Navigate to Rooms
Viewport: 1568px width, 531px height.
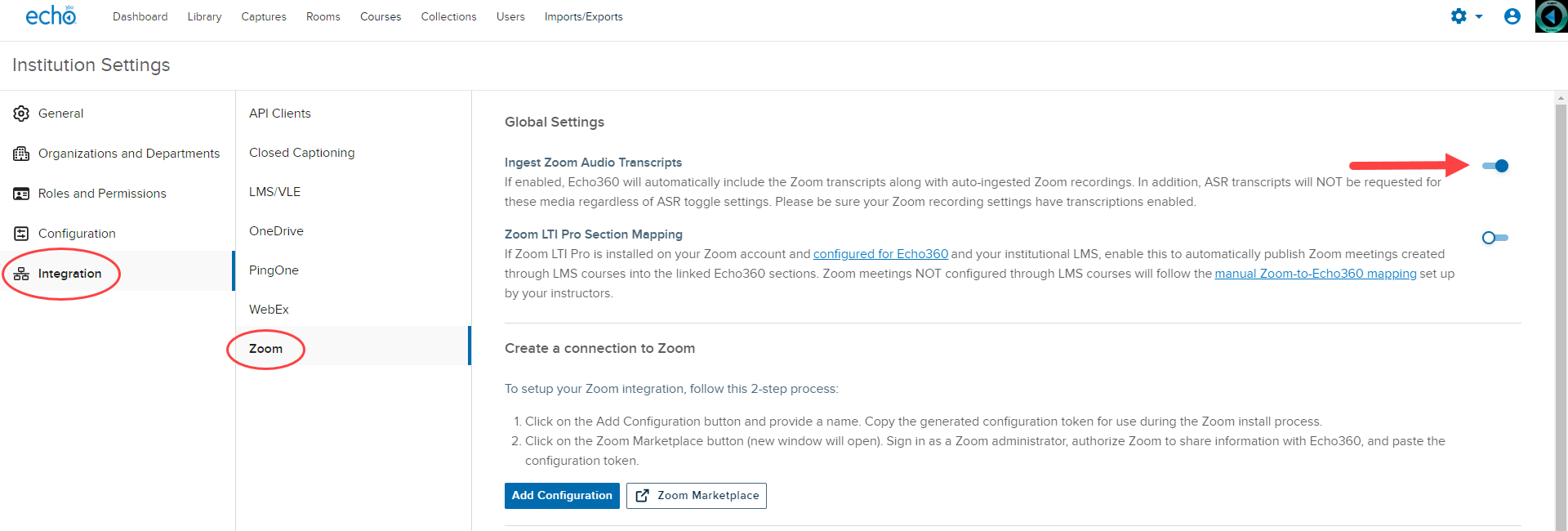323,16
